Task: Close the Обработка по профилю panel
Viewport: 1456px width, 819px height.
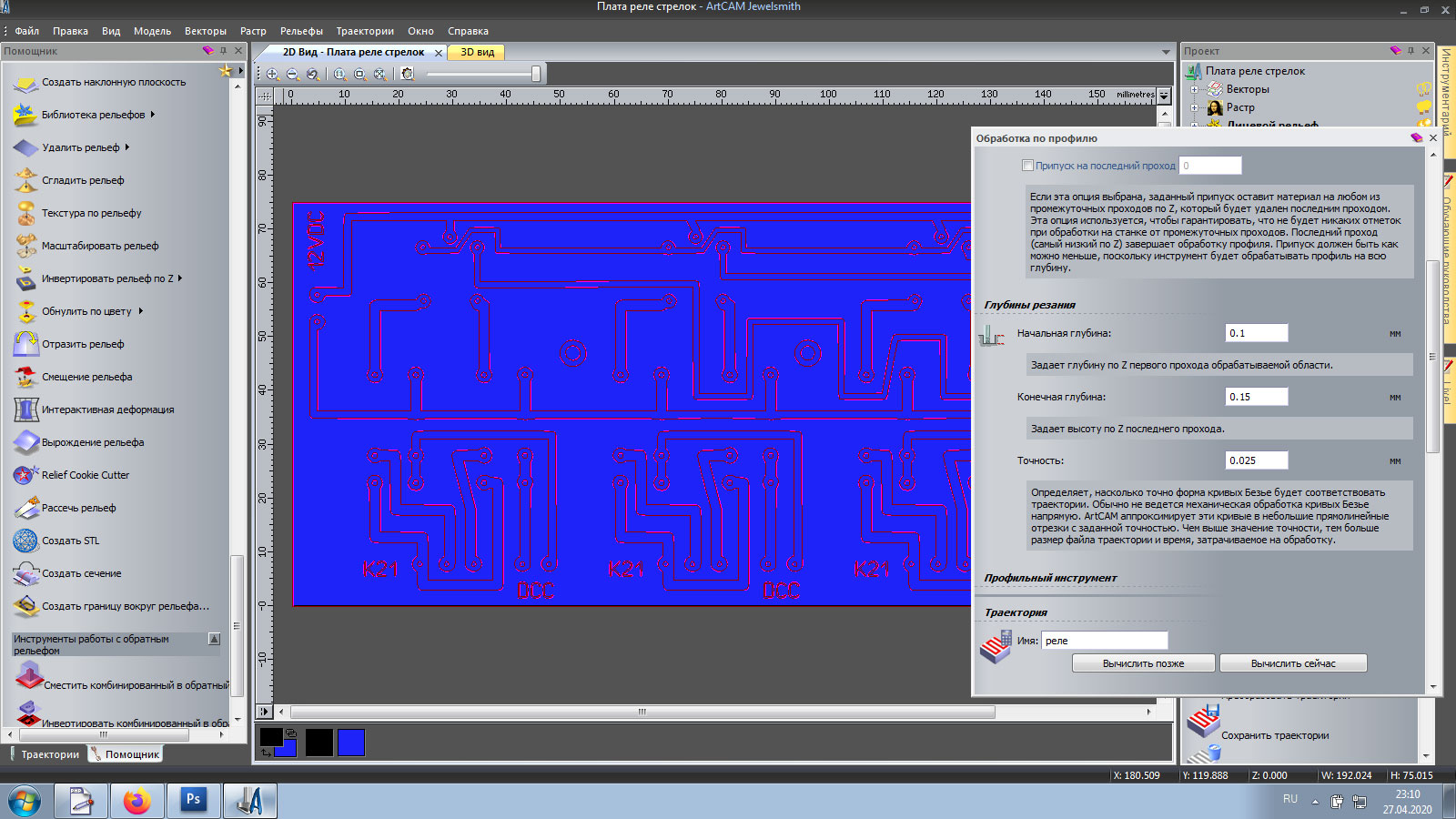Action: click(1433, 138)
